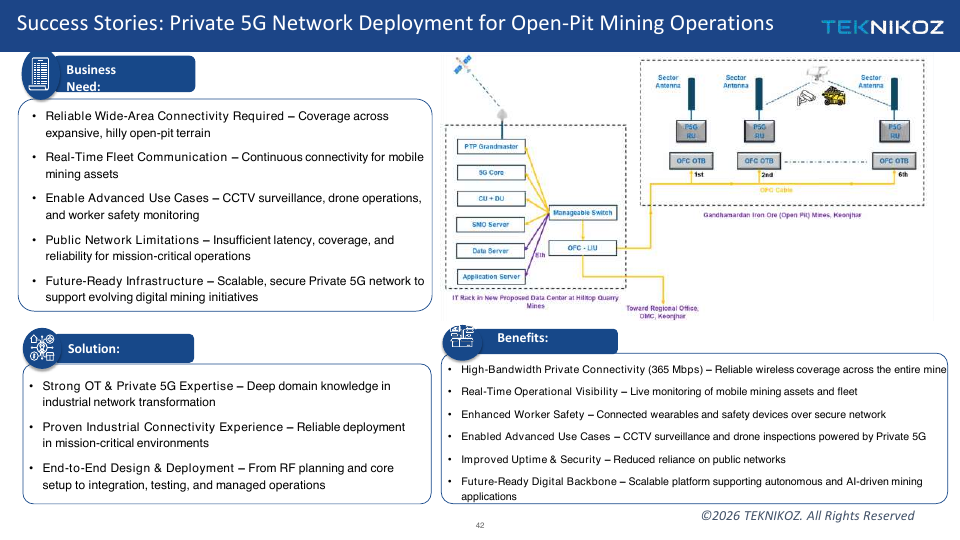The height and width of the screenshot is (540, 960).
Task: Select the TEKNIKOZ logo in header
Action: (x=882, y=27)
